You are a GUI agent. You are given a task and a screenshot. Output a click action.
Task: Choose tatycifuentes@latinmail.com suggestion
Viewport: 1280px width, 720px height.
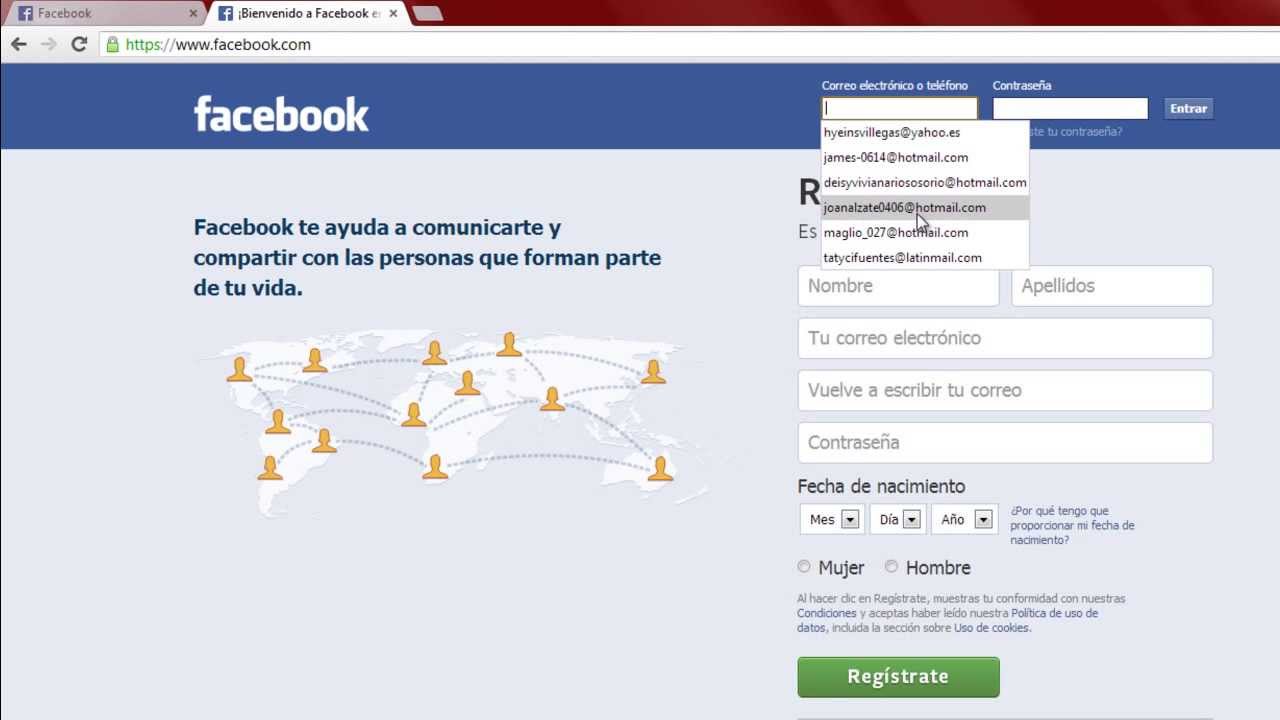(925, 257)
